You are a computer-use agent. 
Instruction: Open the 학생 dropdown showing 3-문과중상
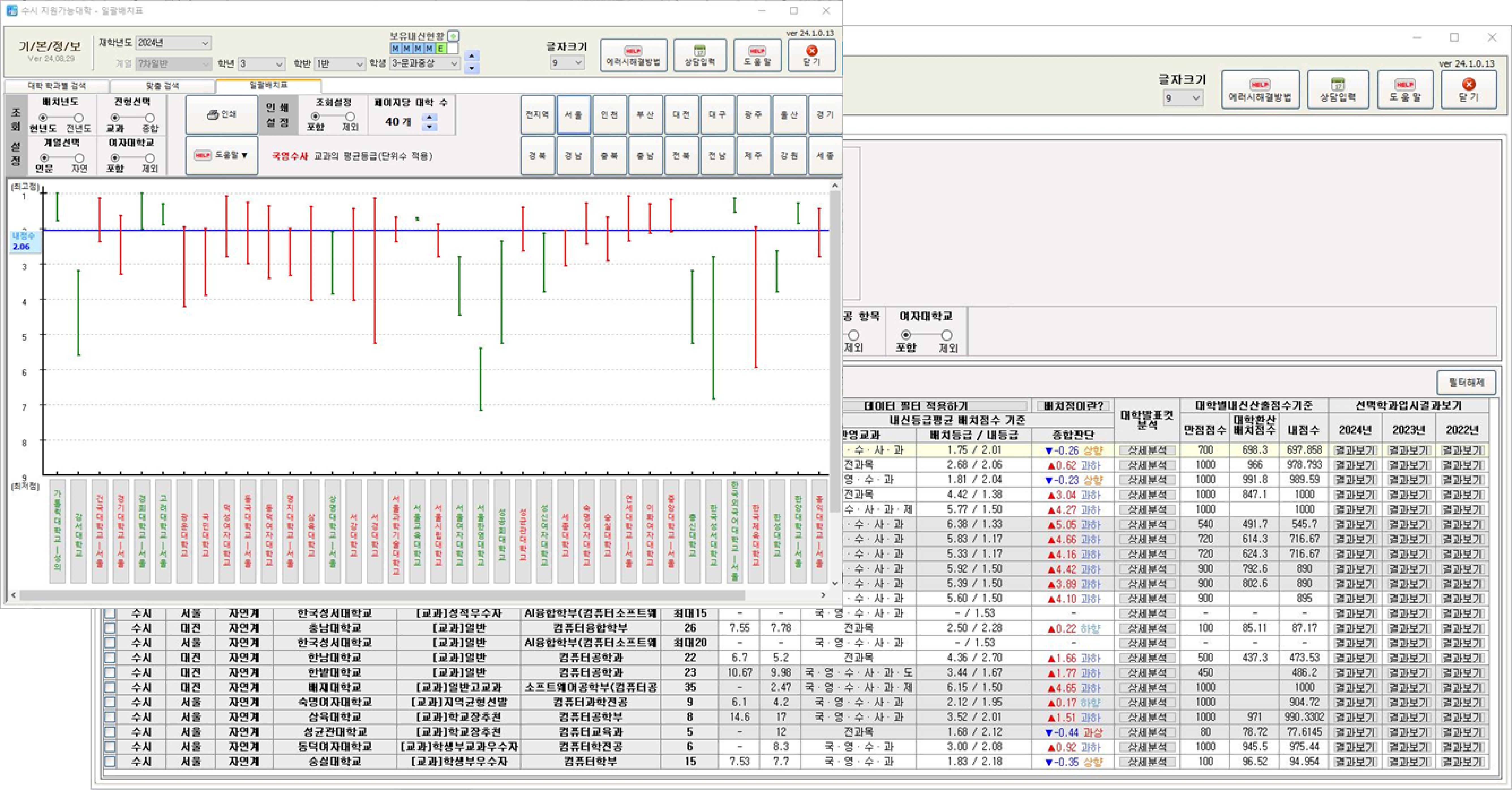tap(424, 63)
